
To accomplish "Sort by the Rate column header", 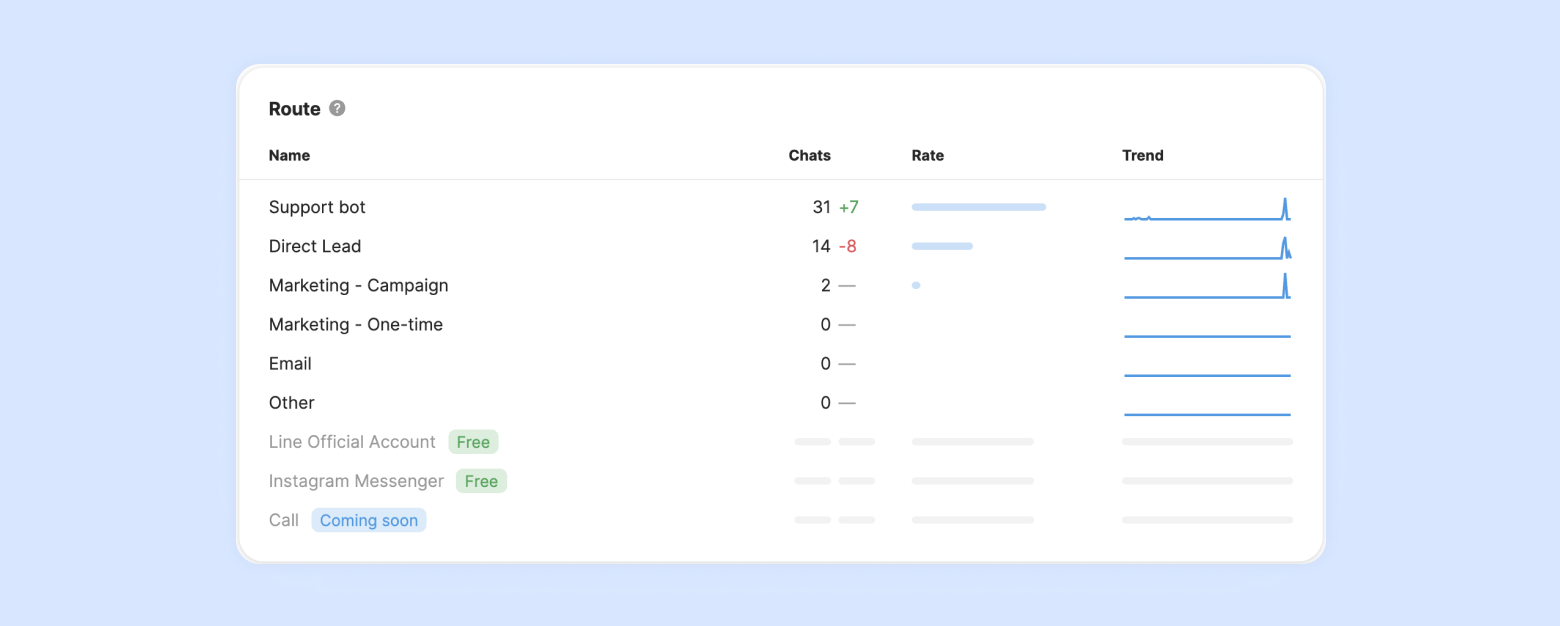I will point(927,155).
